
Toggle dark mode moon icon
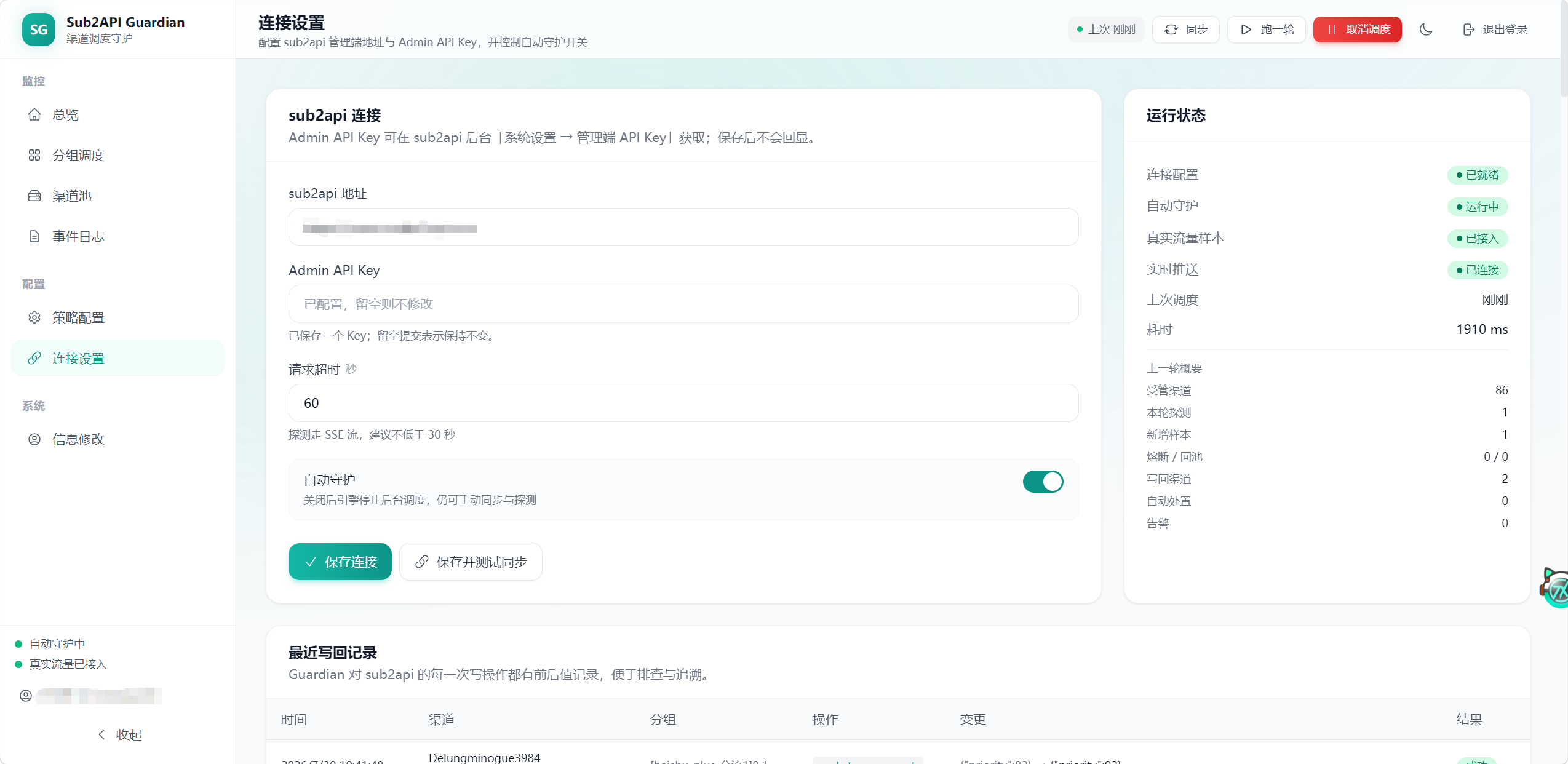point(1426,30)
